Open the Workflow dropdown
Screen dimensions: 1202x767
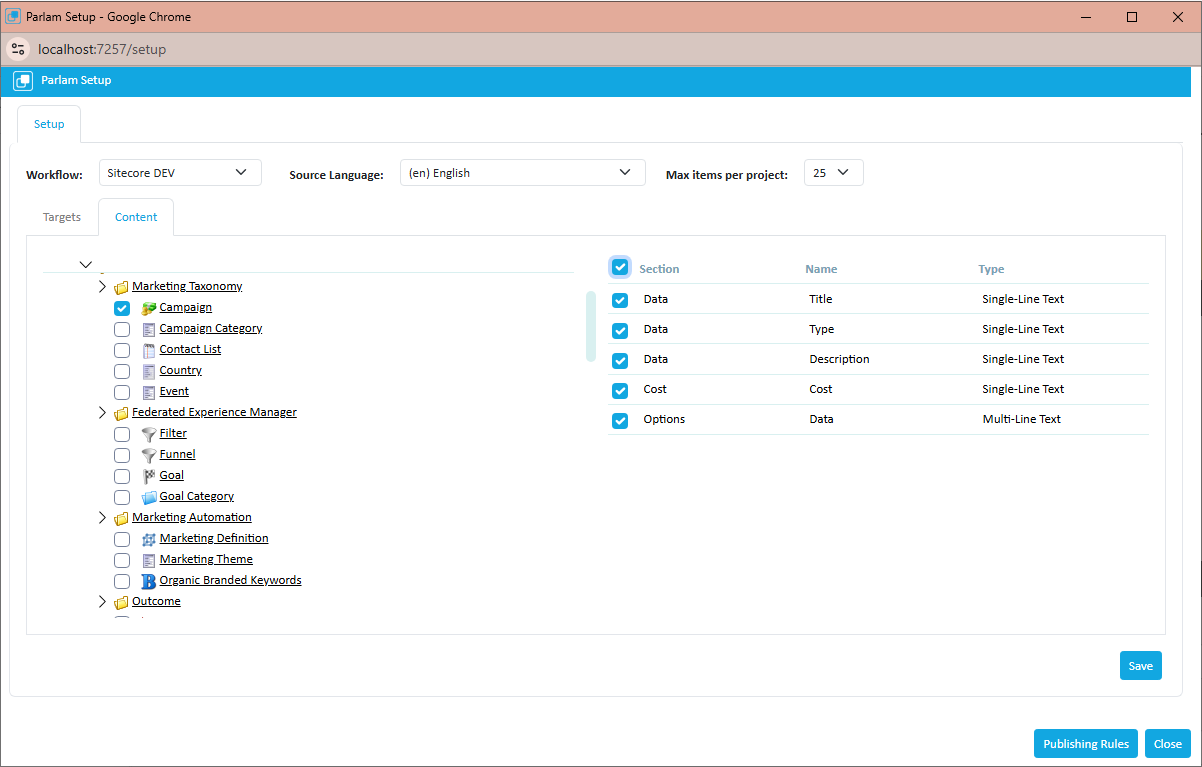pos(179,172)
